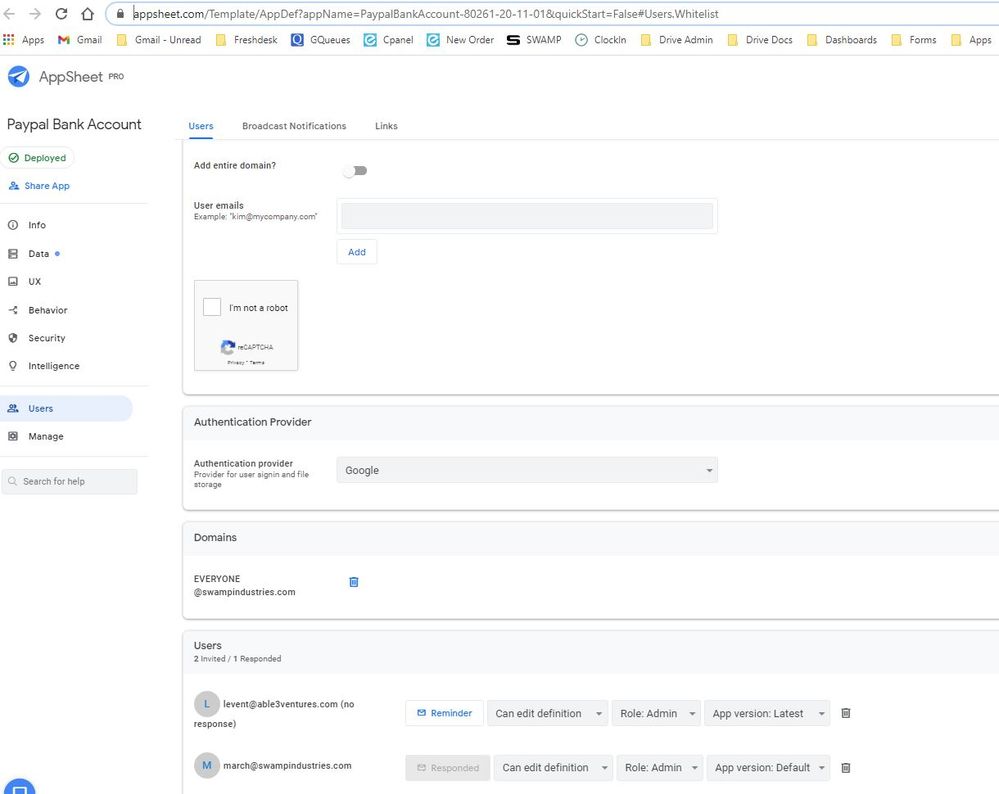Click the M avatar for march
This screenshot has width=999, height=794.
[x=206, y=765]
